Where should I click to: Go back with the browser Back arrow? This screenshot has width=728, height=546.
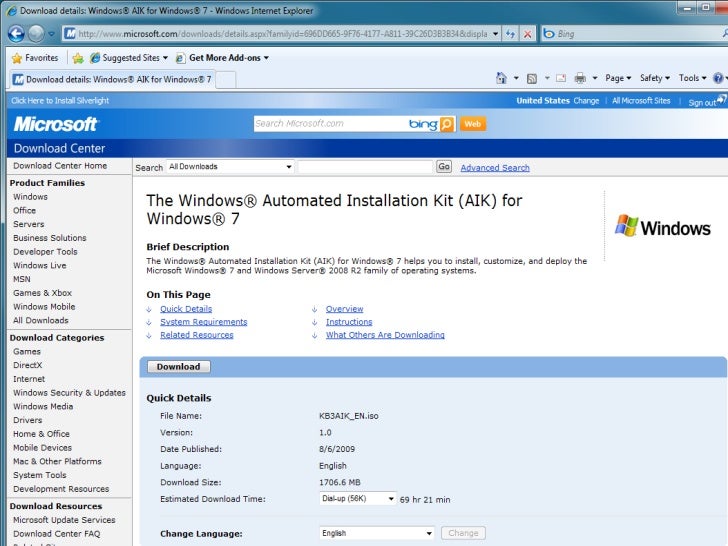pyautogui.click(x=16, y=33)
